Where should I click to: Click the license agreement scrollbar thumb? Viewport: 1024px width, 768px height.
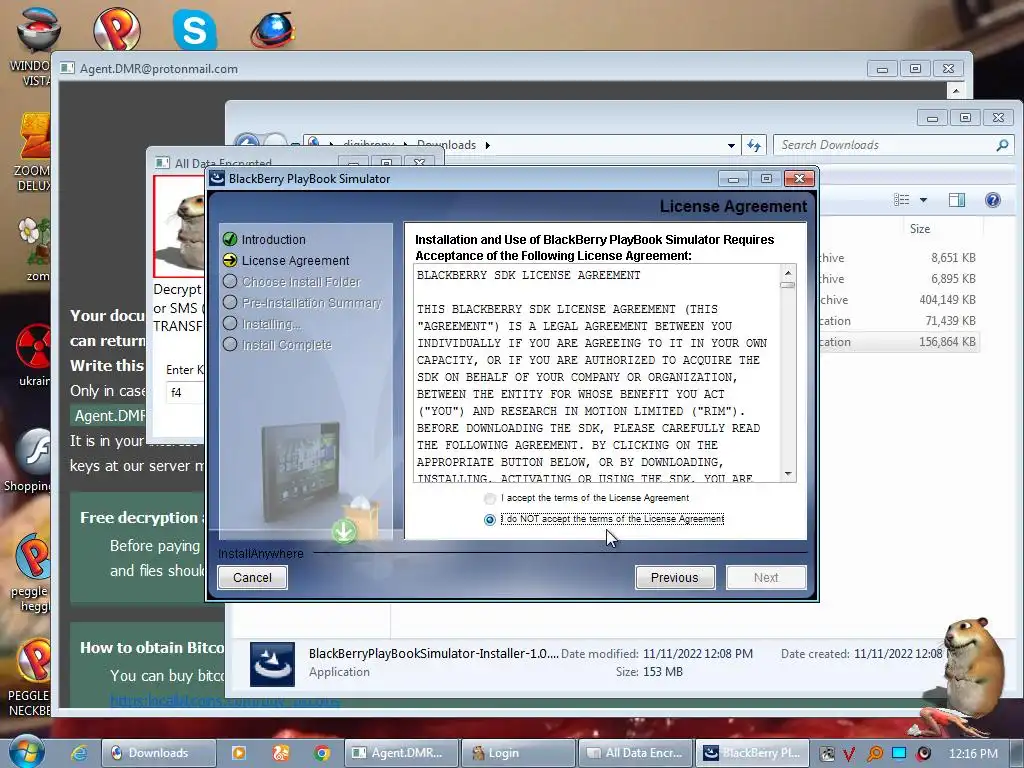point(788,285)
